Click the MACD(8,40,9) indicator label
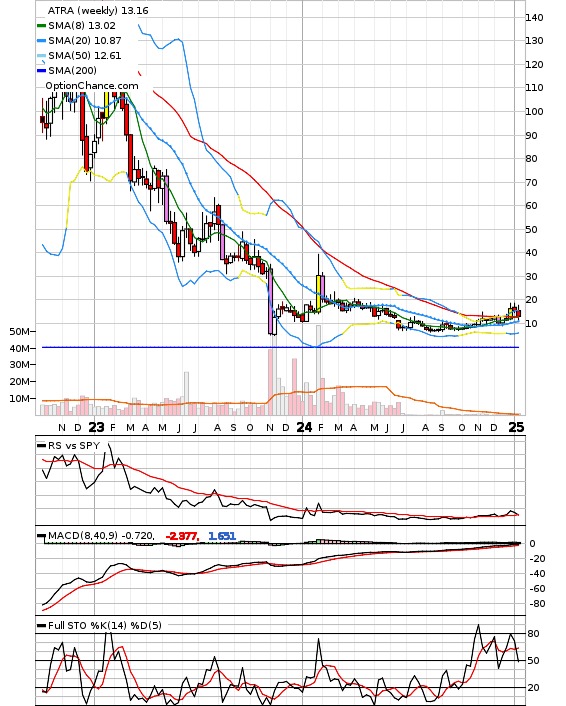Image resolution: width=566 pixels, height=706 pixels. 83,535
